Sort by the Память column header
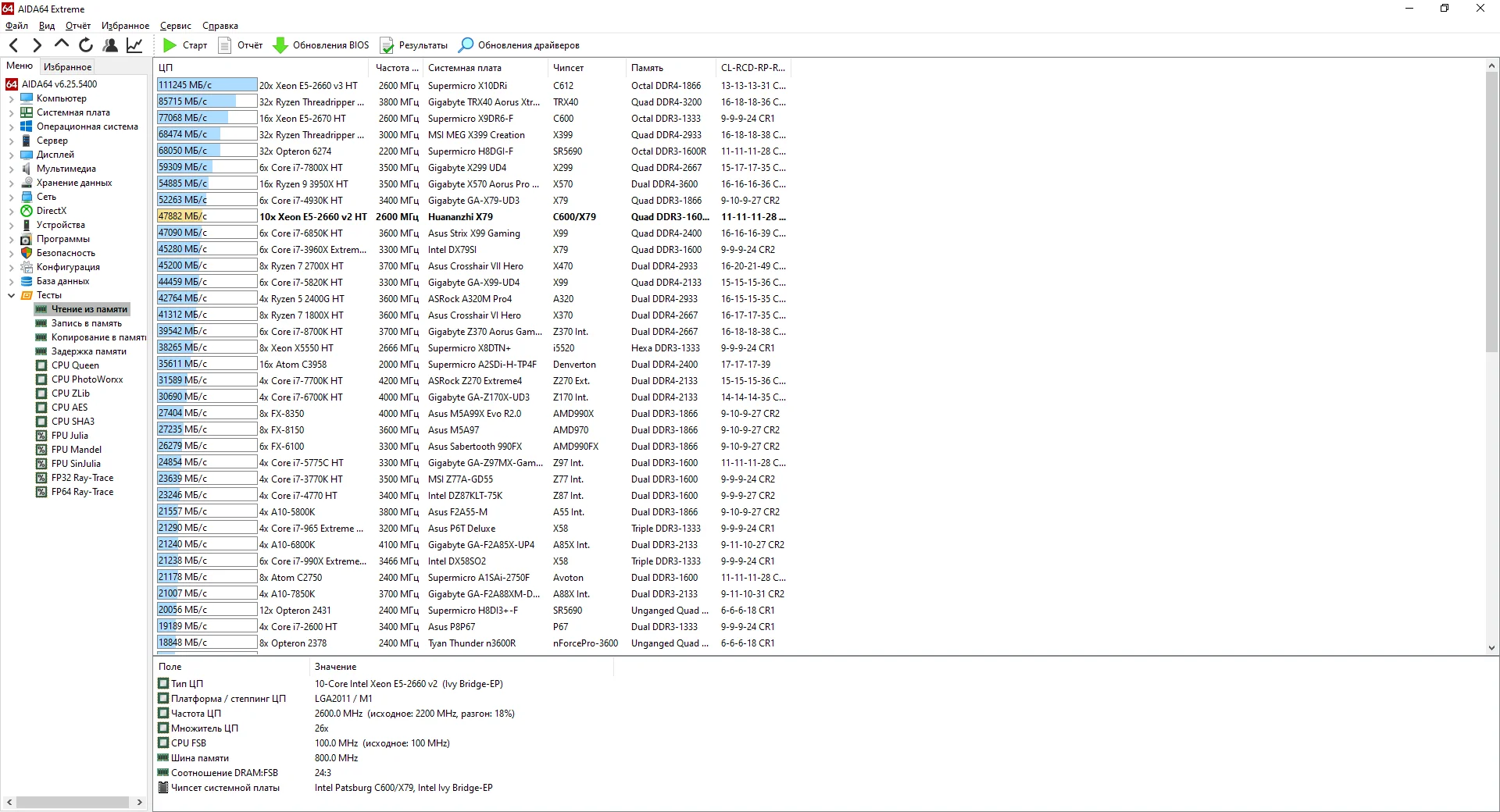 [670, 68]
